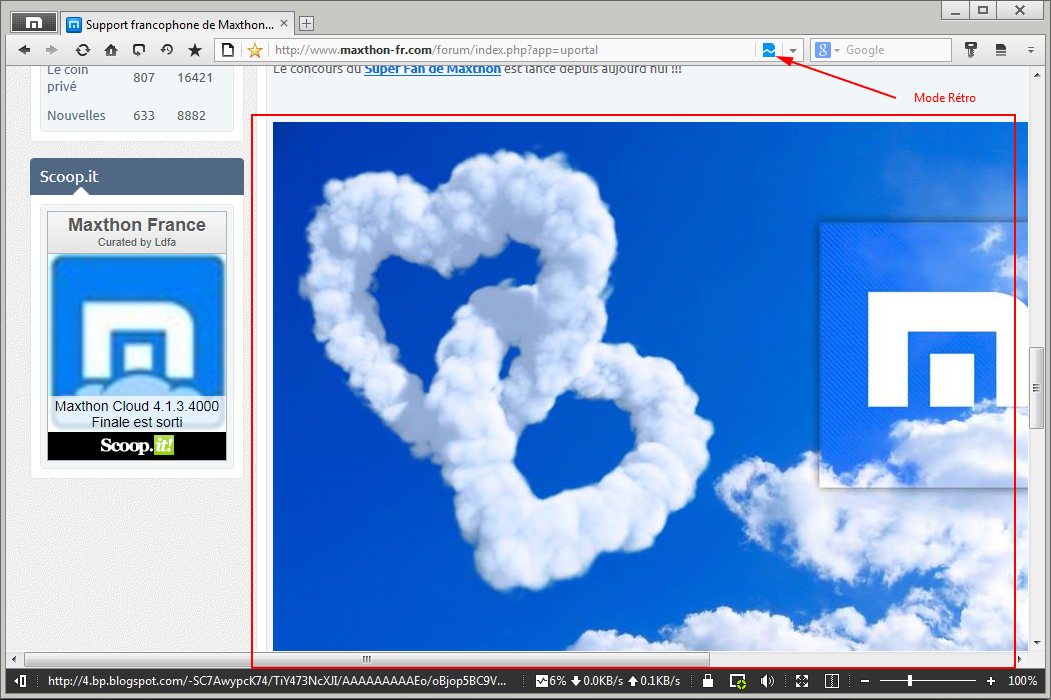Viewport: 1051px width, 700px height.
Task: Go back to previous page
Action: (24, 50)
